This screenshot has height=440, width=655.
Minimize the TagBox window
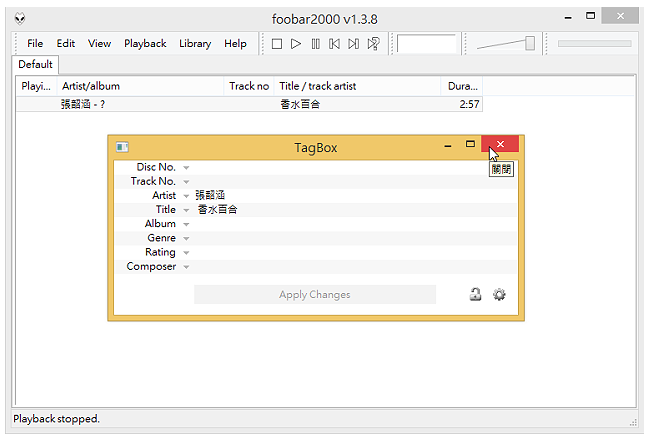(x=448, y=145)
